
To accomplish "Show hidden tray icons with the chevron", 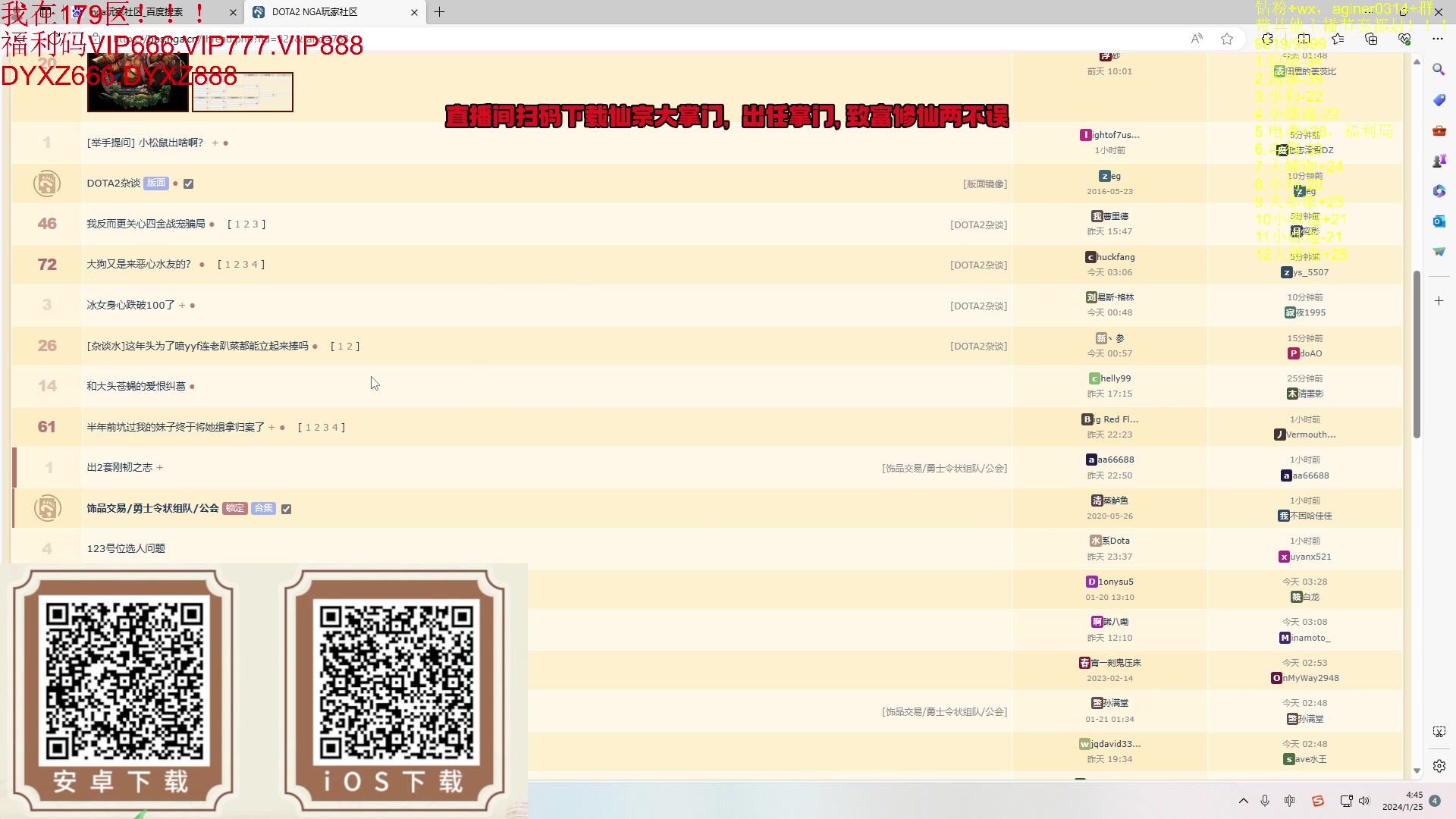I will tap(1244, 801).
